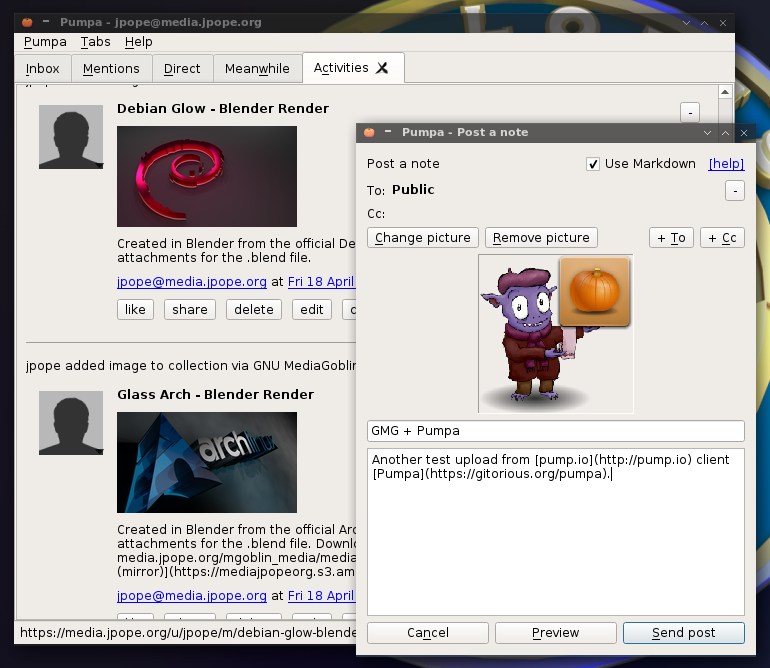Open the Tabs menu
Image resolution: width=770 pixels, height=668 pixels.
96,42
